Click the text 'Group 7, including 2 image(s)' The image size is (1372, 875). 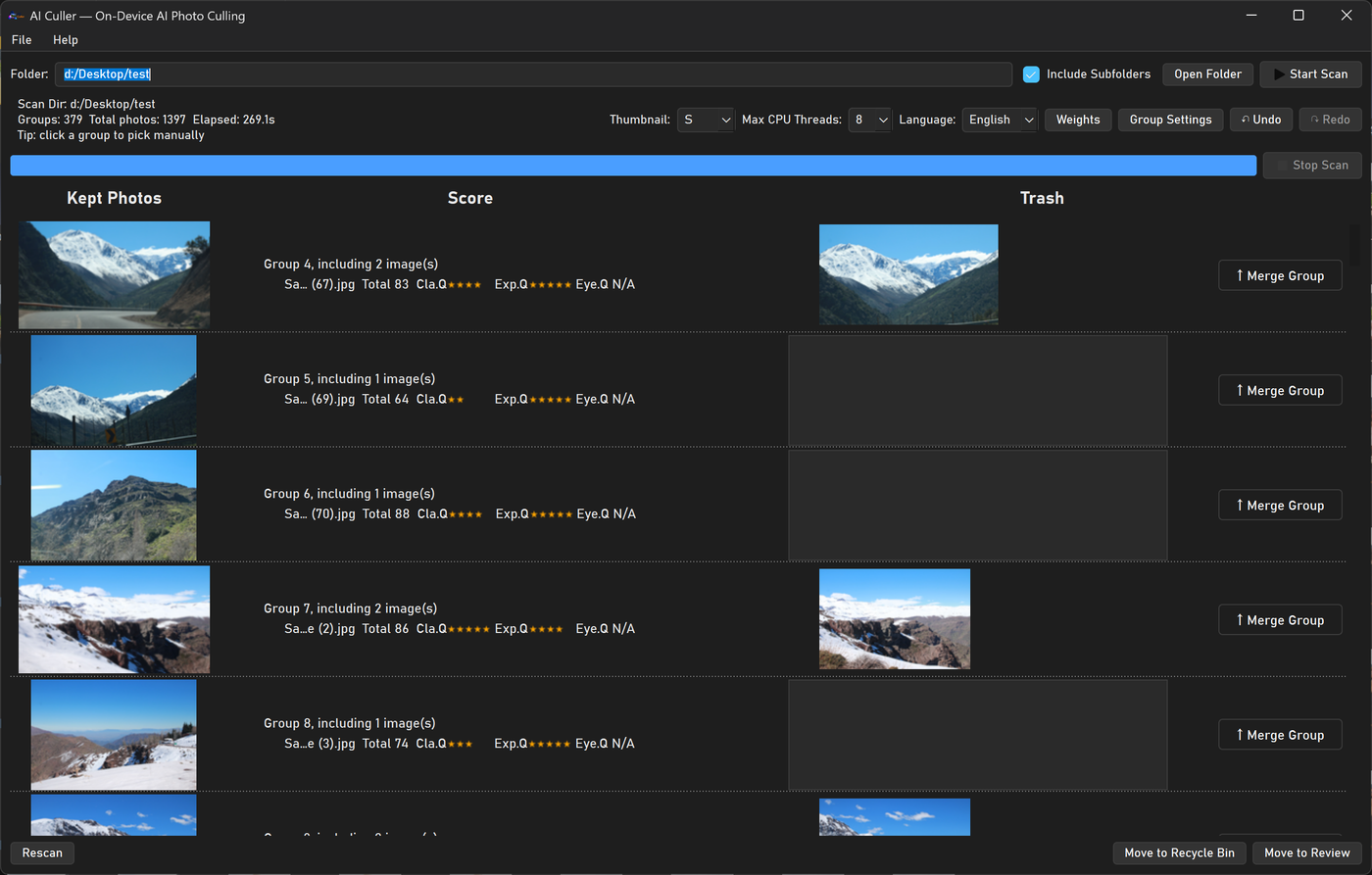351,608
